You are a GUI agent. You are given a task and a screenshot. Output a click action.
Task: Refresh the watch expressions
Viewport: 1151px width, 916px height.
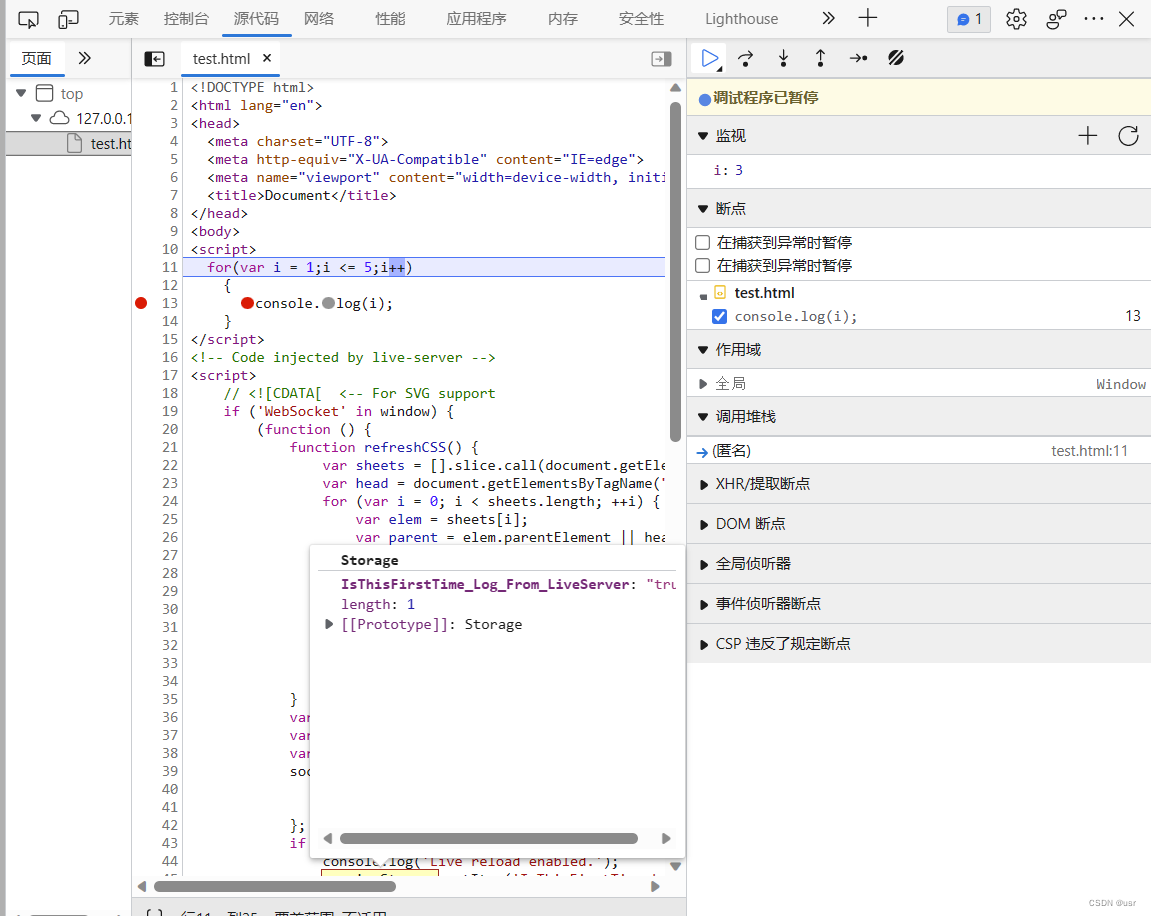click(x=1128, y=135)
